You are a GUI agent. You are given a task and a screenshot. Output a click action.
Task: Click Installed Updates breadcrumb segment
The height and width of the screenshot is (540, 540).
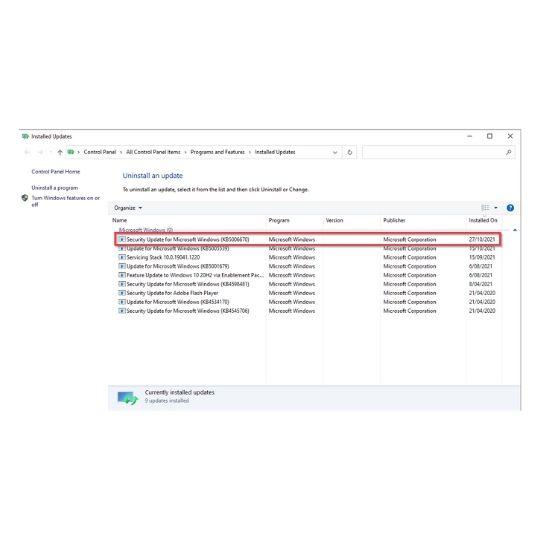point(275,152)
